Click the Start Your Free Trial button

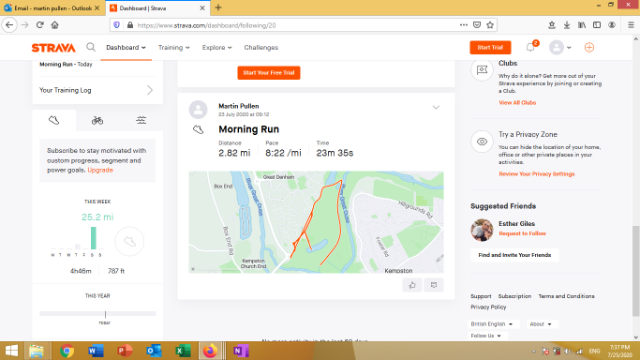(269, 73)
